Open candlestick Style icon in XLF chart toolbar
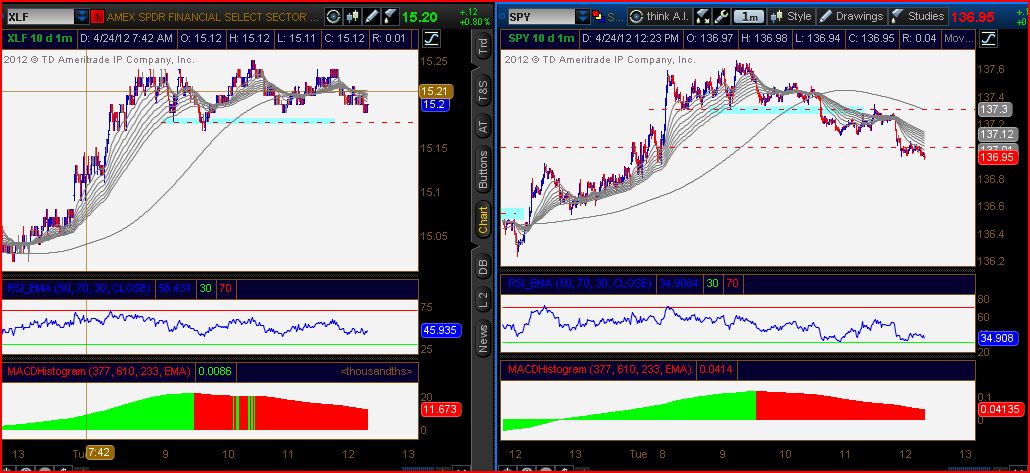 [353, 16]
